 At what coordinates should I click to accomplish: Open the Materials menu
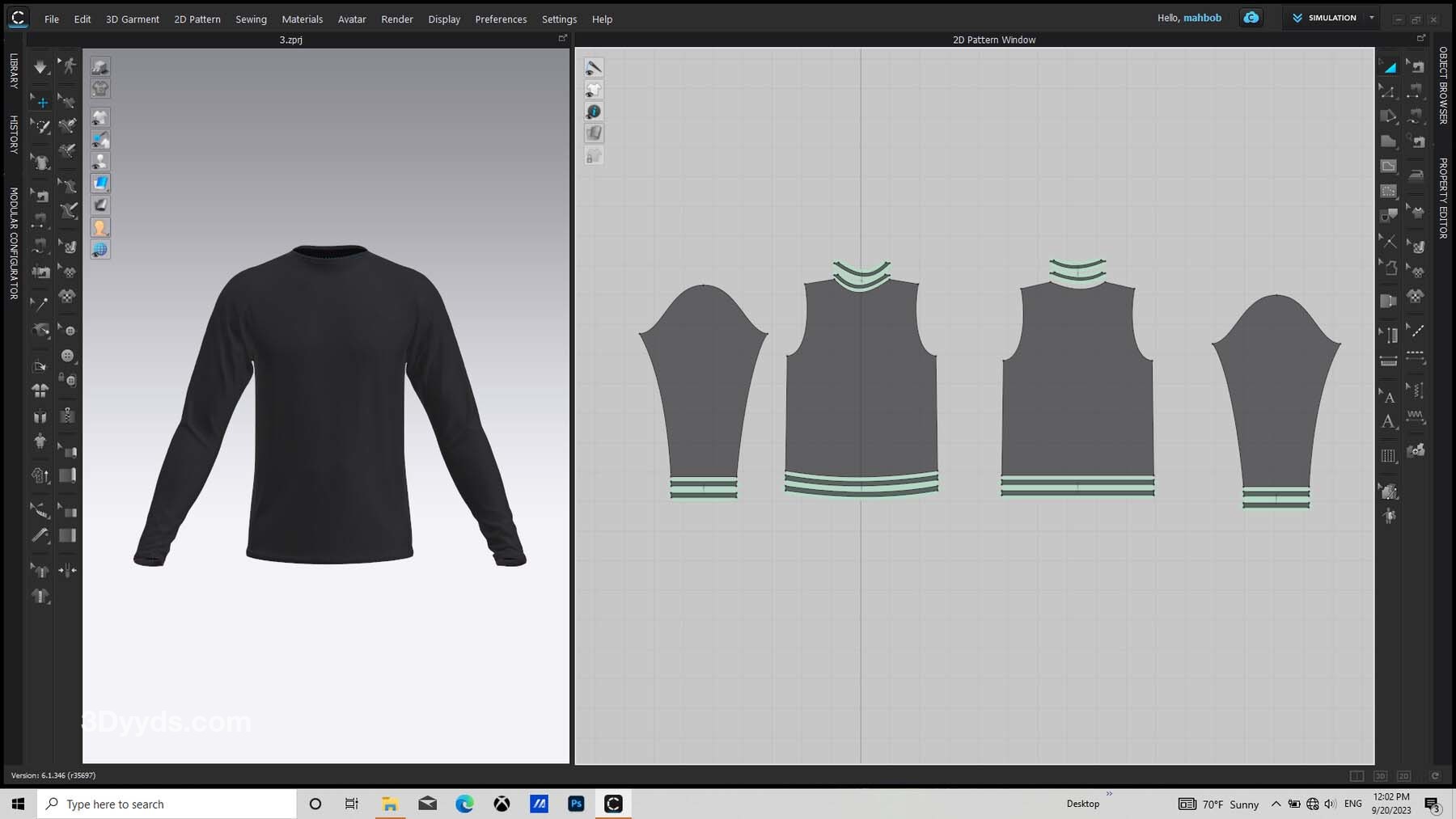(x=302, y=19)
